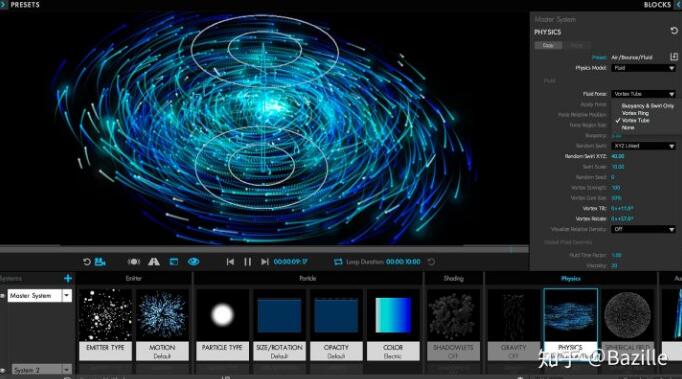Image resolution: width=682 pixels, height=379 pixels.
Task: Toggle Master System visibility eye
Action: pyautogui.click(x=2, y=296)
